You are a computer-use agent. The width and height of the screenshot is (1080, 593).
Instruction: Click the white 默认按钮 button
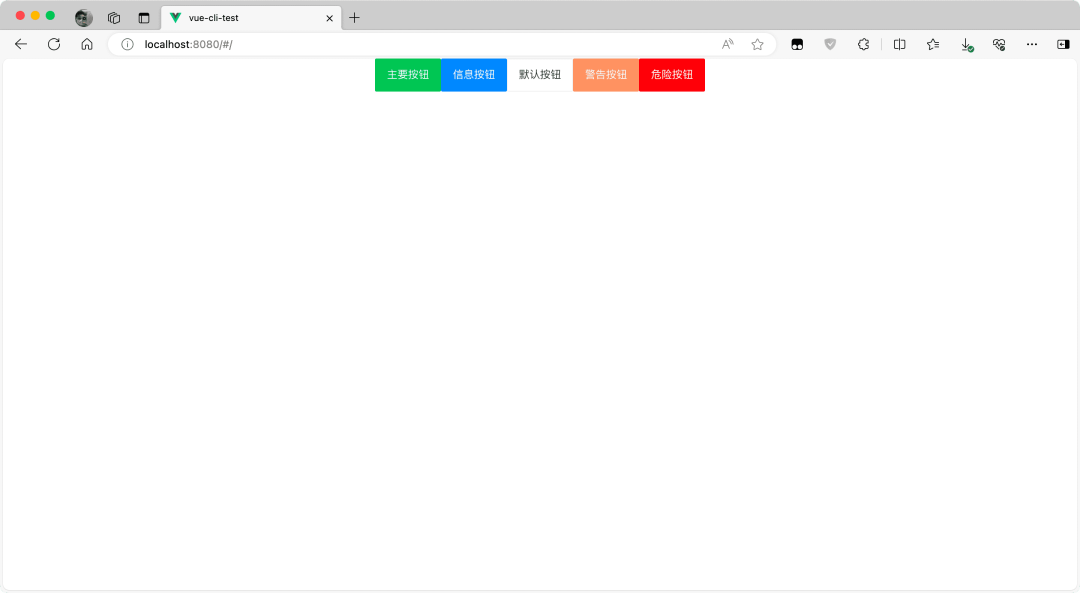tap(540, 74)
